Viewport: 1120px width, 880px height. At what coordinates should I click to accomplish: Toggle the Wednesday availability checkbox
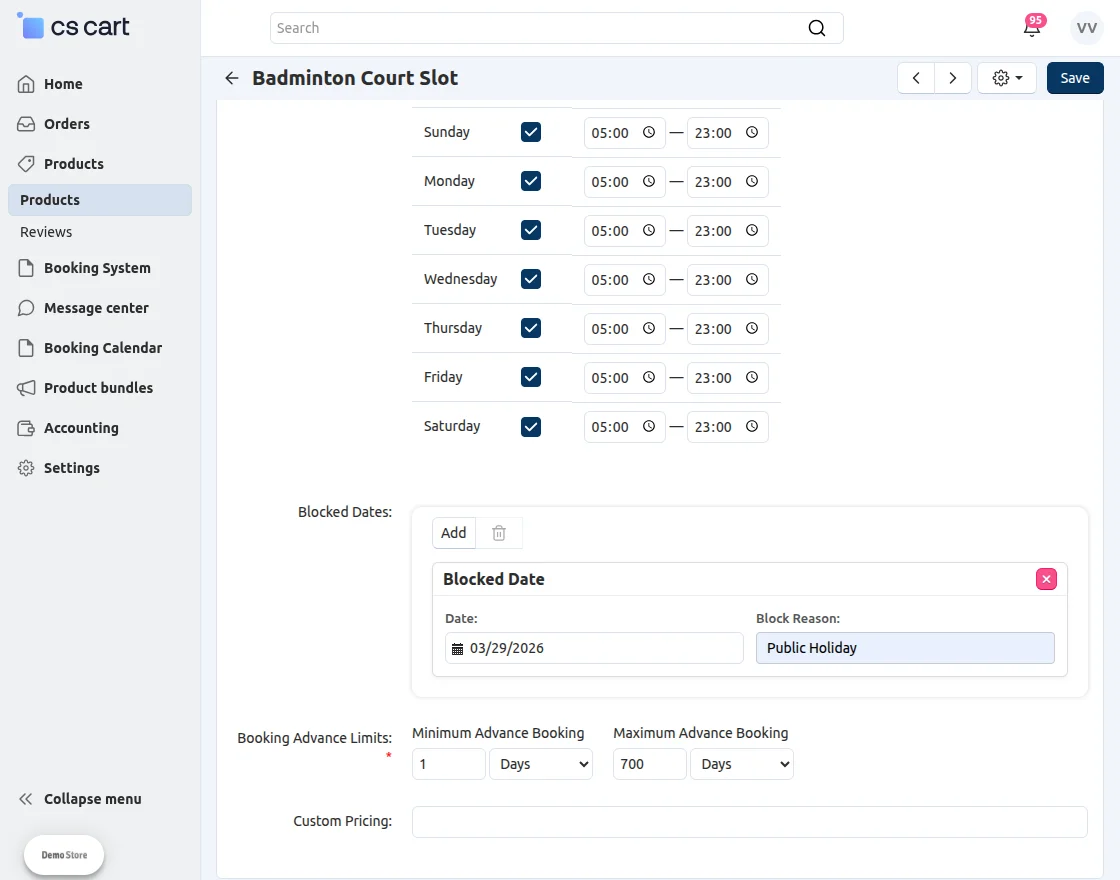531,279
